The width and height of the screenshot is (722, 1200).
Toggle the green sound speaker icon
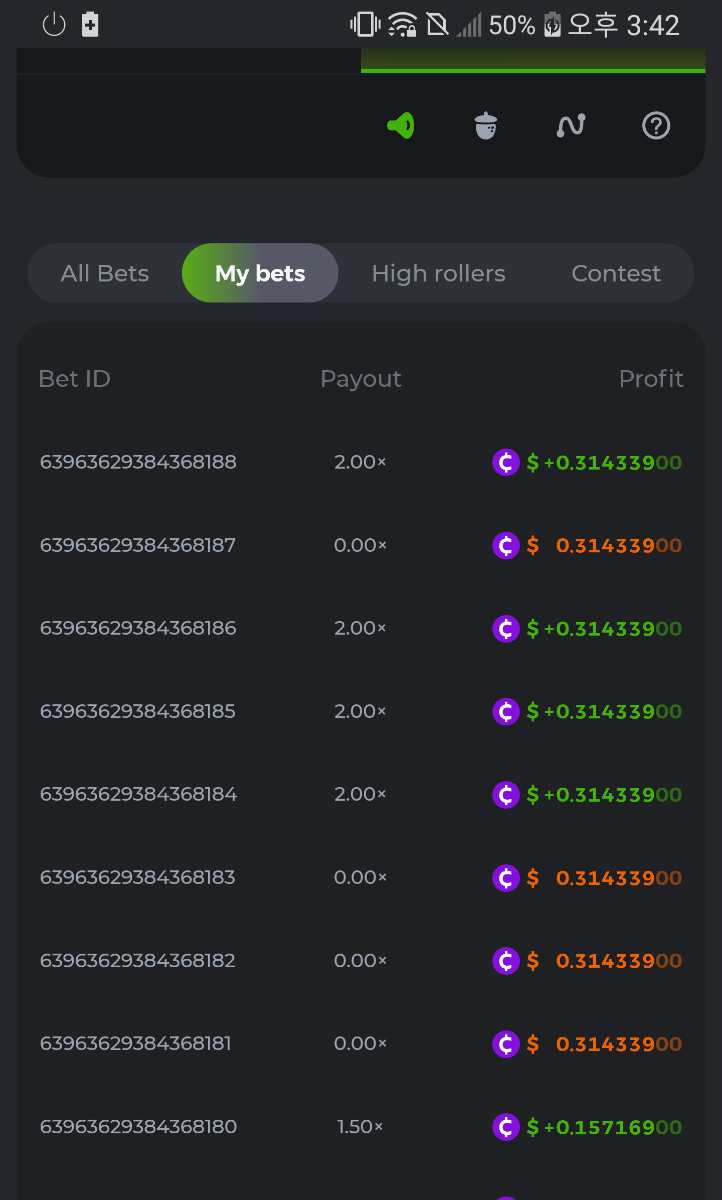point(401,126)
